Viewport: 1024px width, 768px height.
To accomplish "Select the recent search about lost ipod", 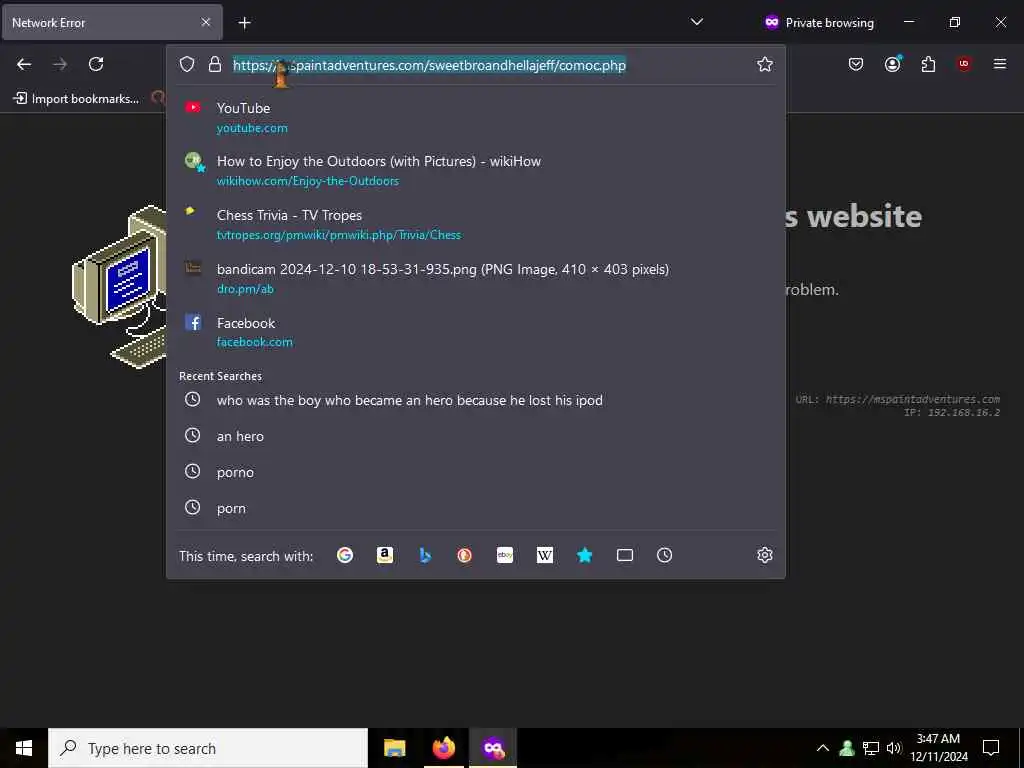I will [476, 400].
